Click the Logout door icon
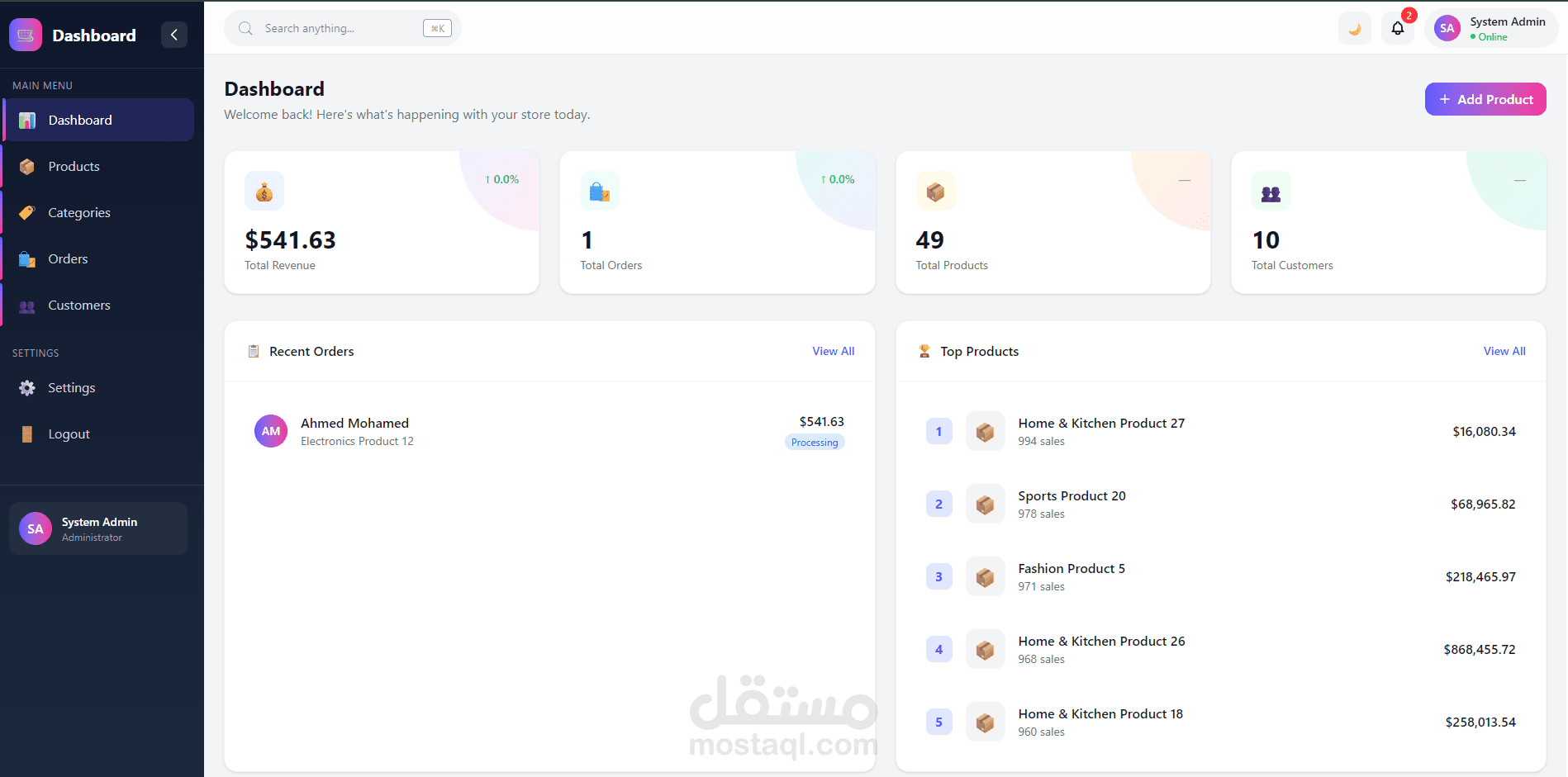Screen dimensions: 1568x777 tap(27, 434)
